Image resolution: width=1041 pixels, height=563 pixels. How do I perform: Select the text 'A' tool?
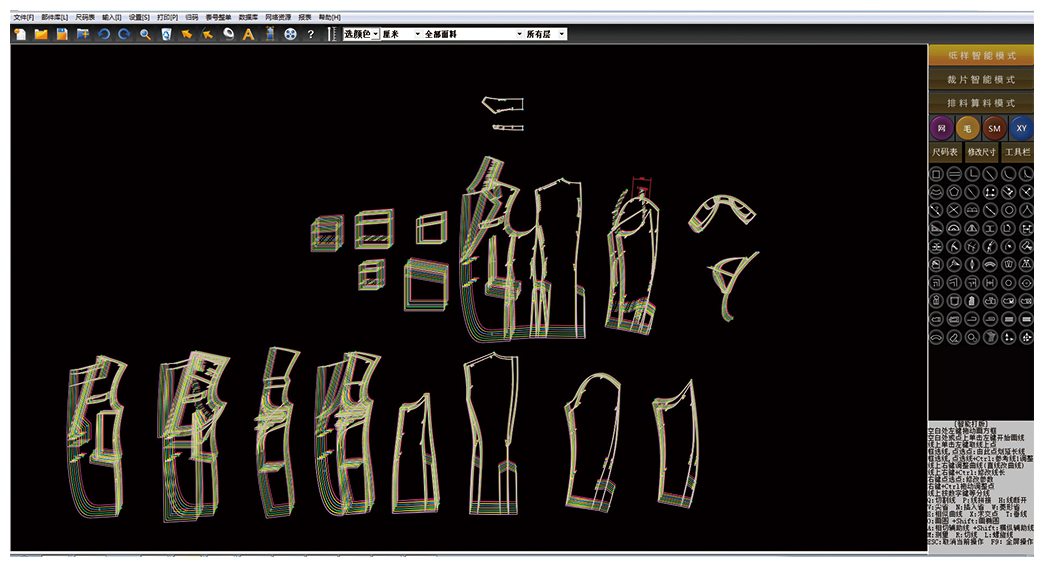click(x=249, y=34)
